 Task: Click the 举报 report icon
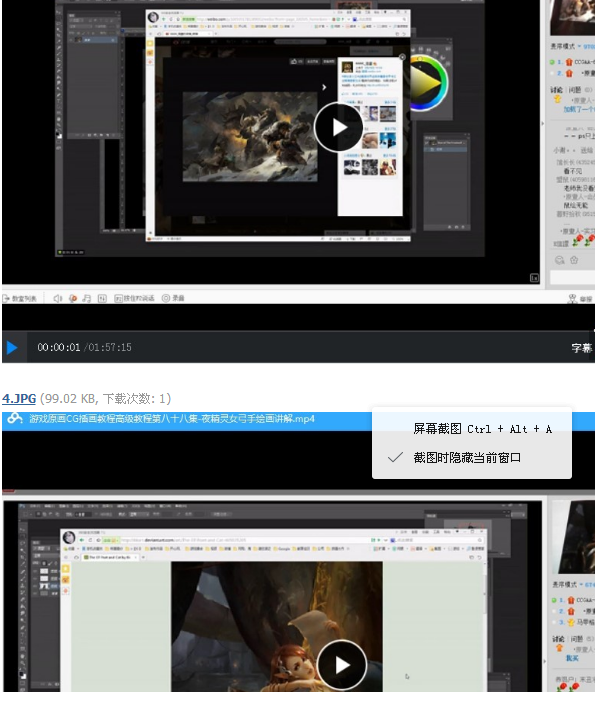point(580,299)
